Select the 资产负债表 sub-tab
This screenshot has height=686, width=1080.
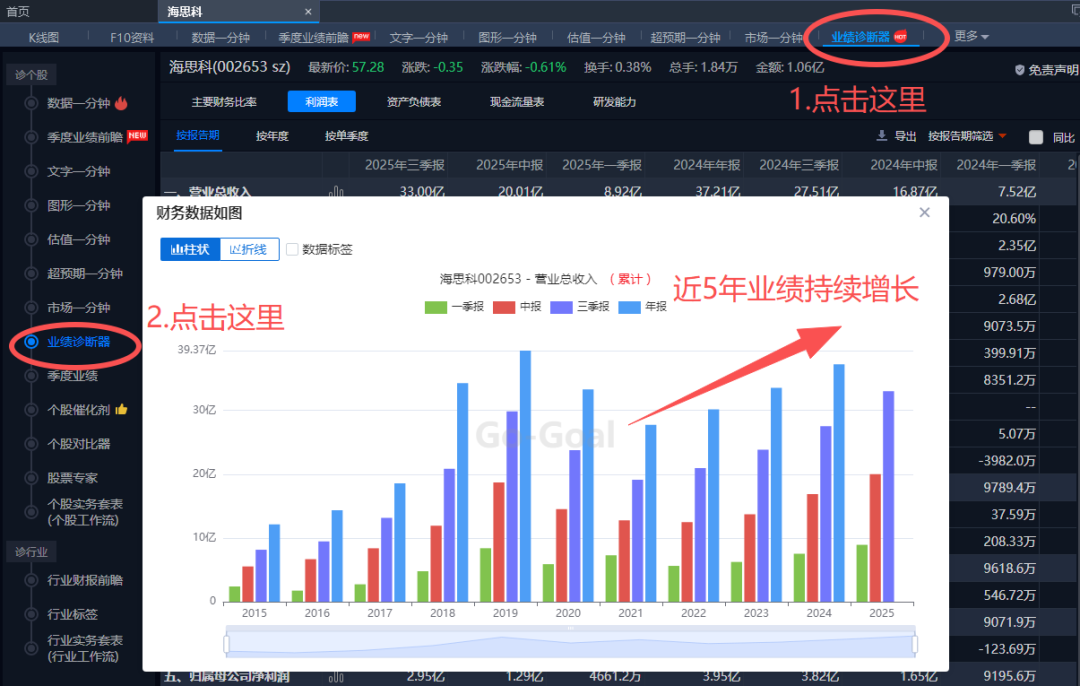point(413,102)
